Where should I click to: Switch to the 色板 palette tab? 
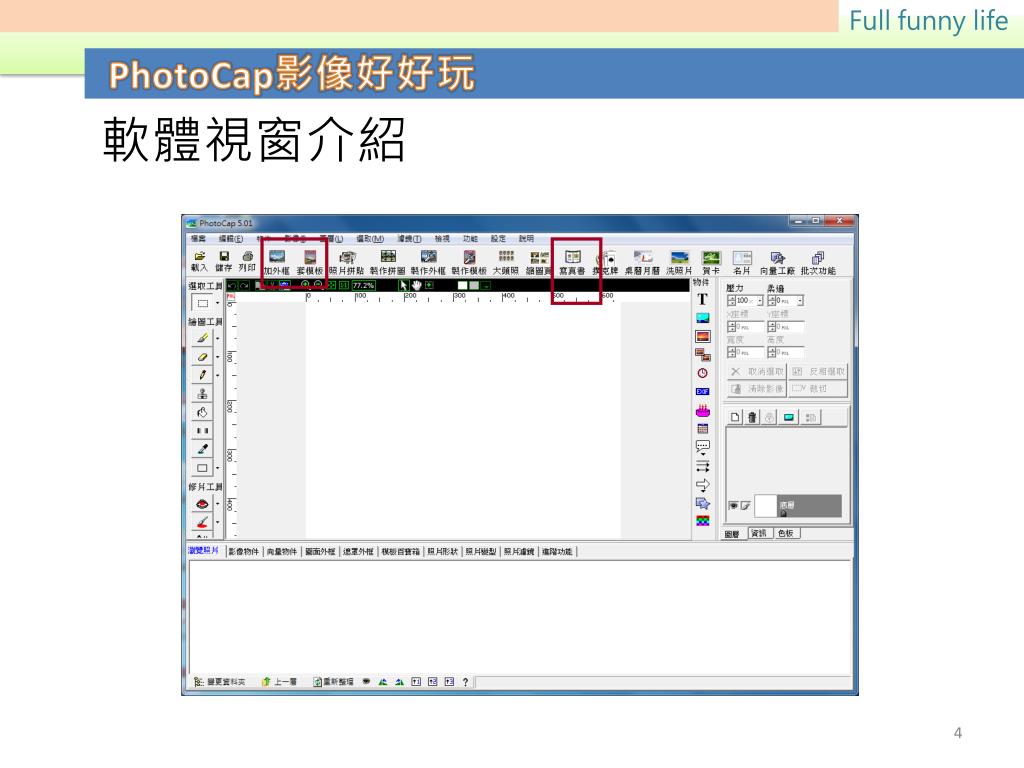pos(786,534)
